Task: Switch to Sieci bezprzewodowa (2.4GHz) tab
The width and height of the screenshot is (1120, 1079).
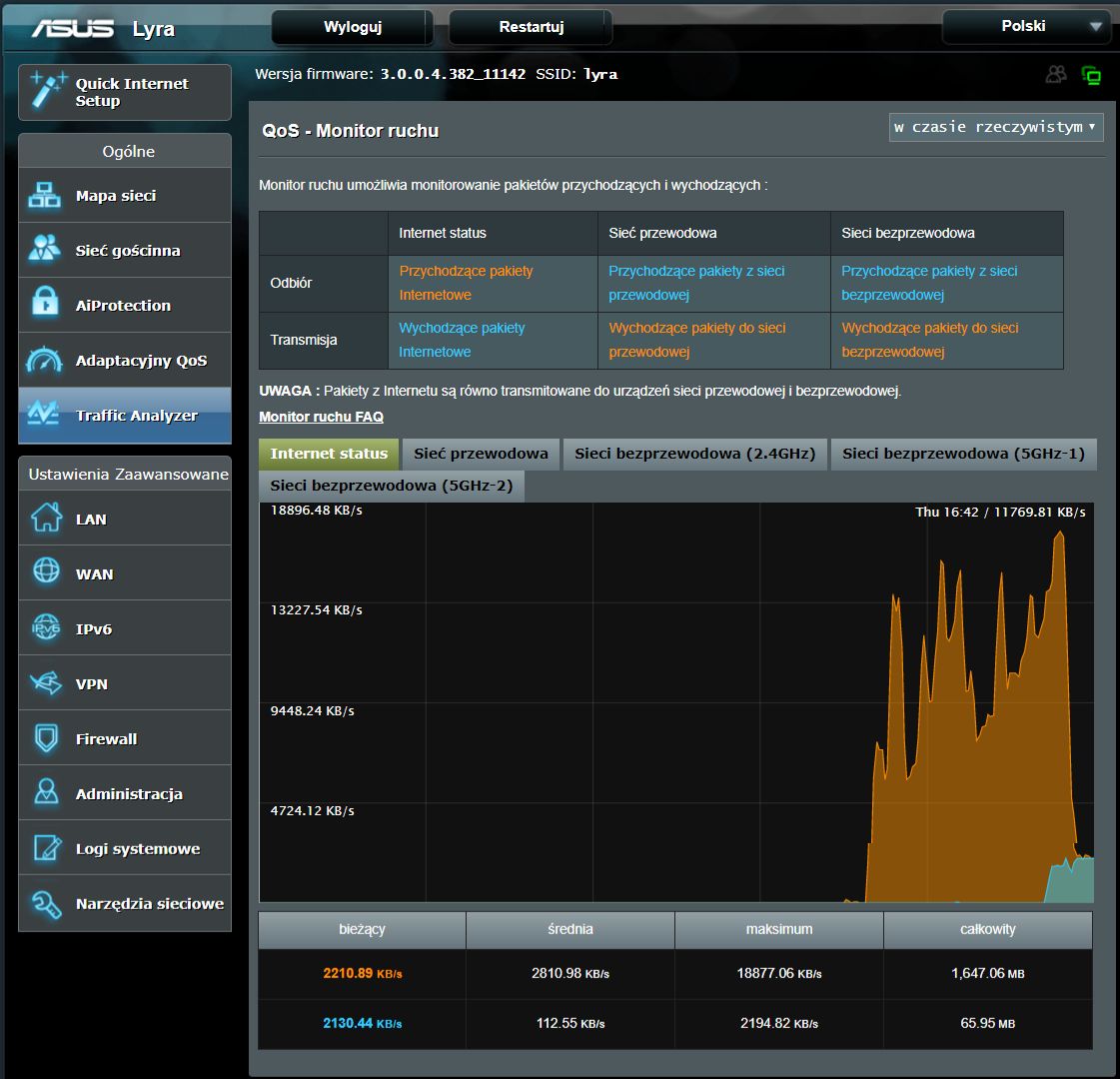Action: [695, 454]
